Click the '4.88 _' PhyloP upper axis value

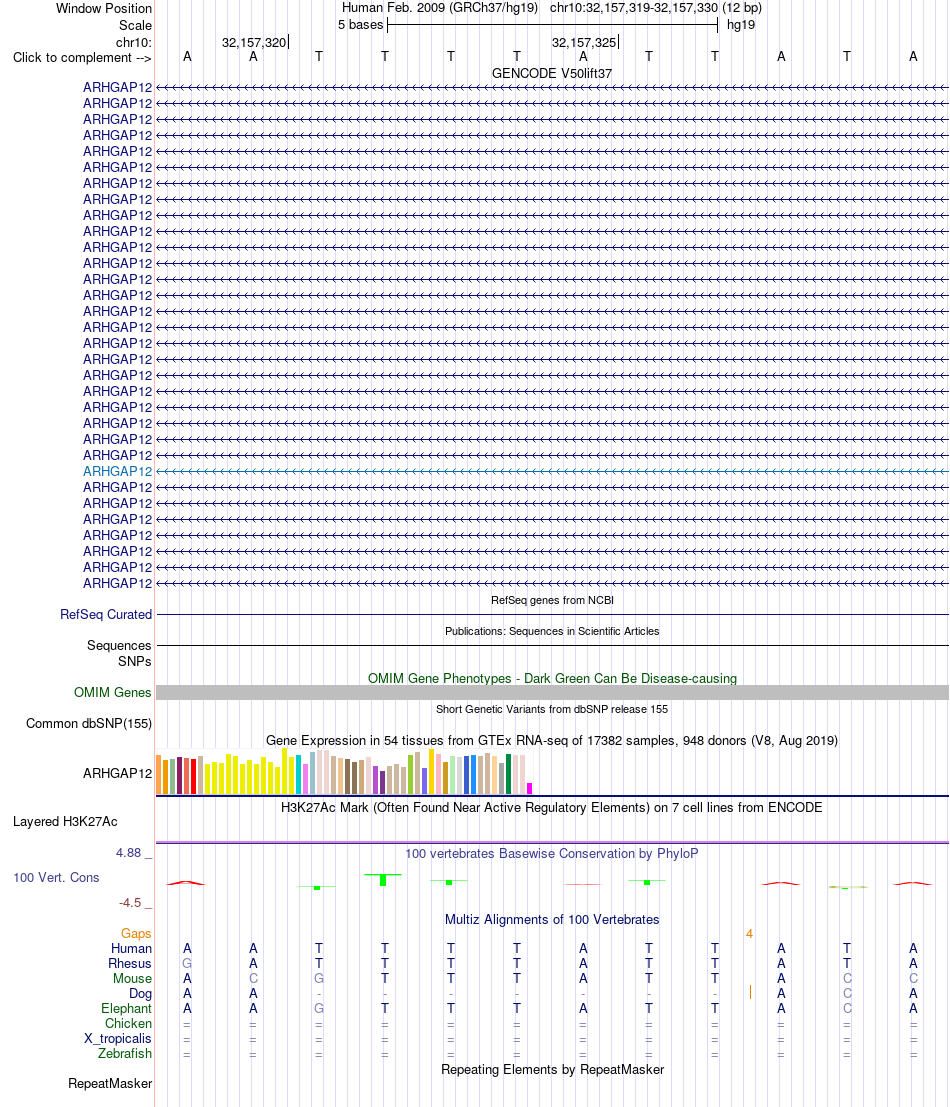(133, 853)
